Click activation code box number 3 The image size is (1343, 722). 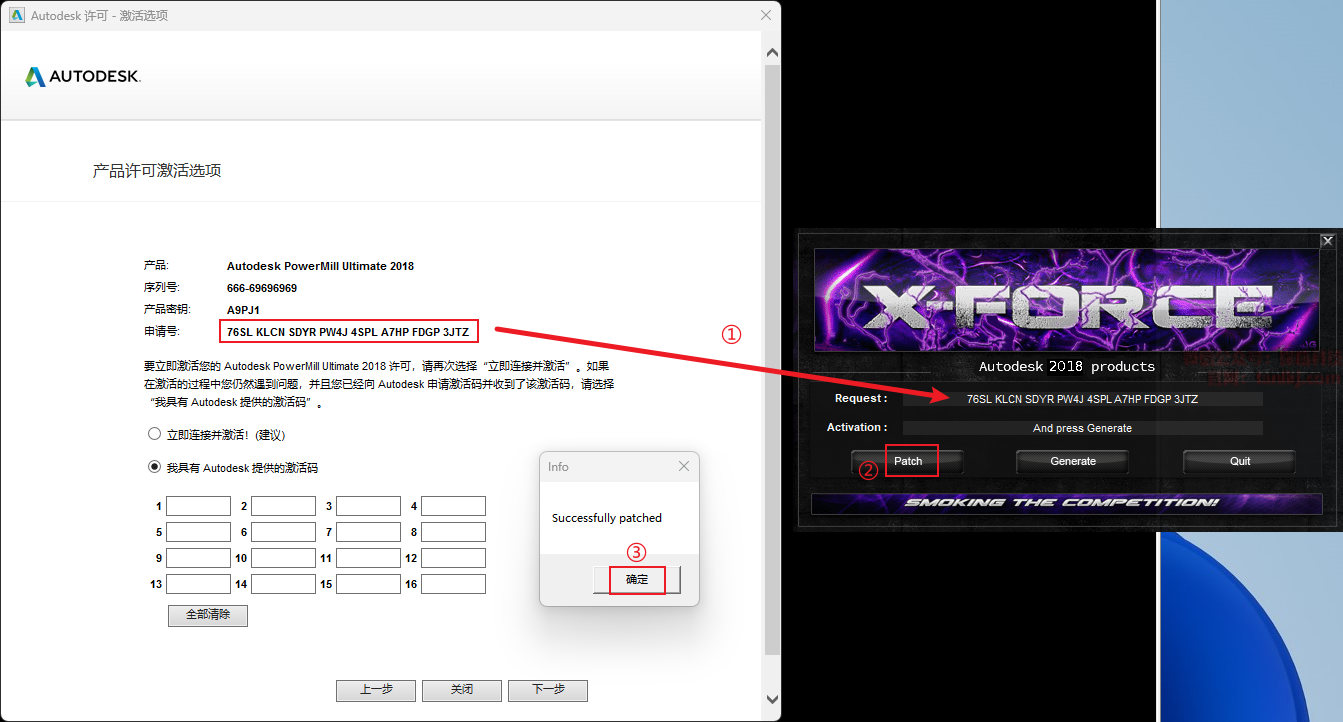point(368,506)
